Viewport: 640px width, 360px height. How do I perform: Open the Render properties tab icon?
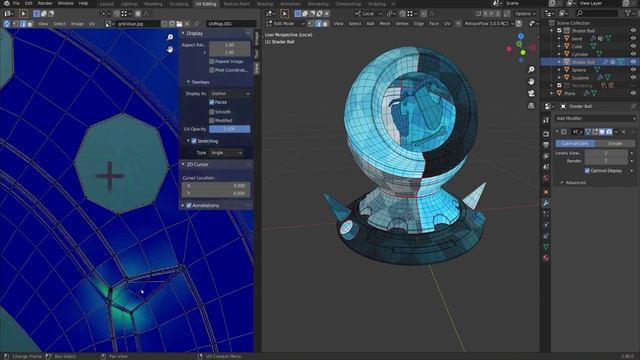tap(546, 134)
